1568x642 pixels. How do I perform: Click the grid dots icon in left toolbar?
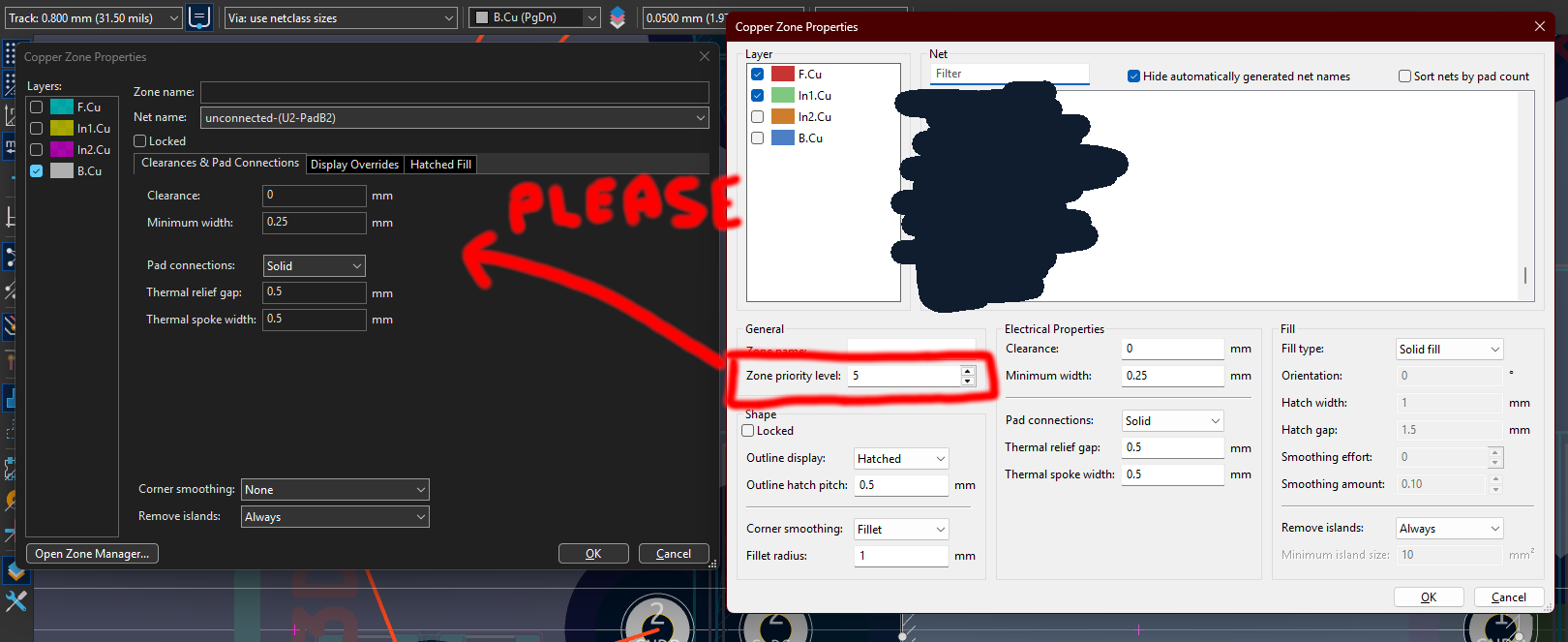pos(11,52)
